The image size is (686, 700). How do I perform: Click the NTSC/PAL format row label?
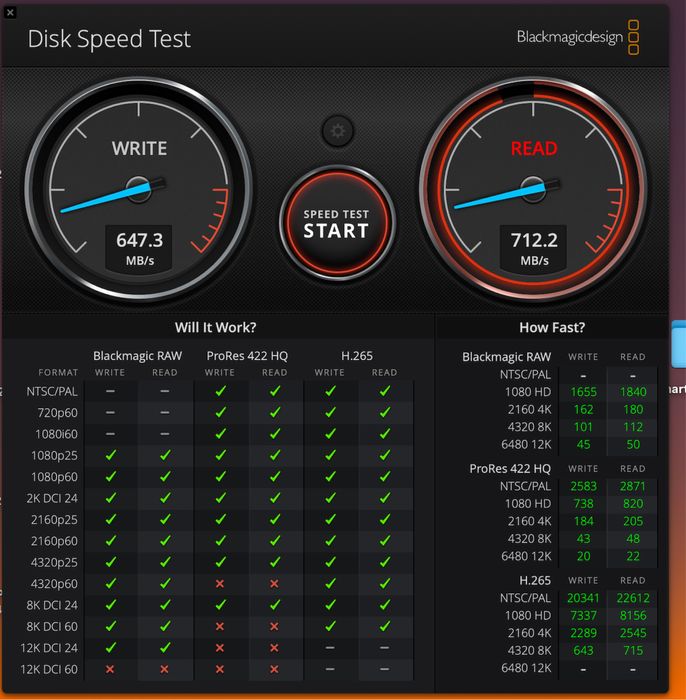tap(52, 392)
